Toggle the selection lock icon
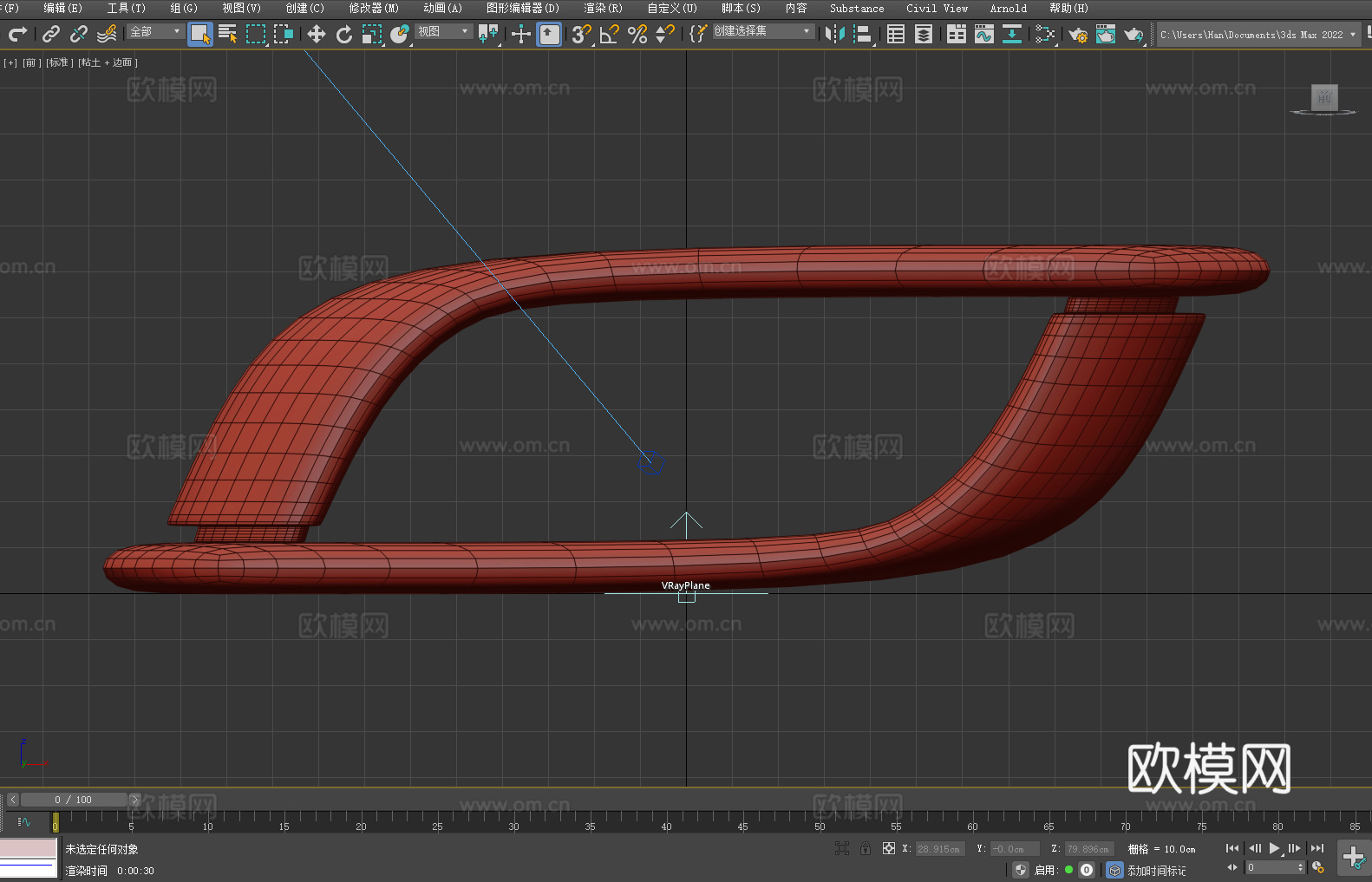Image resolution: width=1372 pixels, height=882 pixels. click(x=866, y=848)
